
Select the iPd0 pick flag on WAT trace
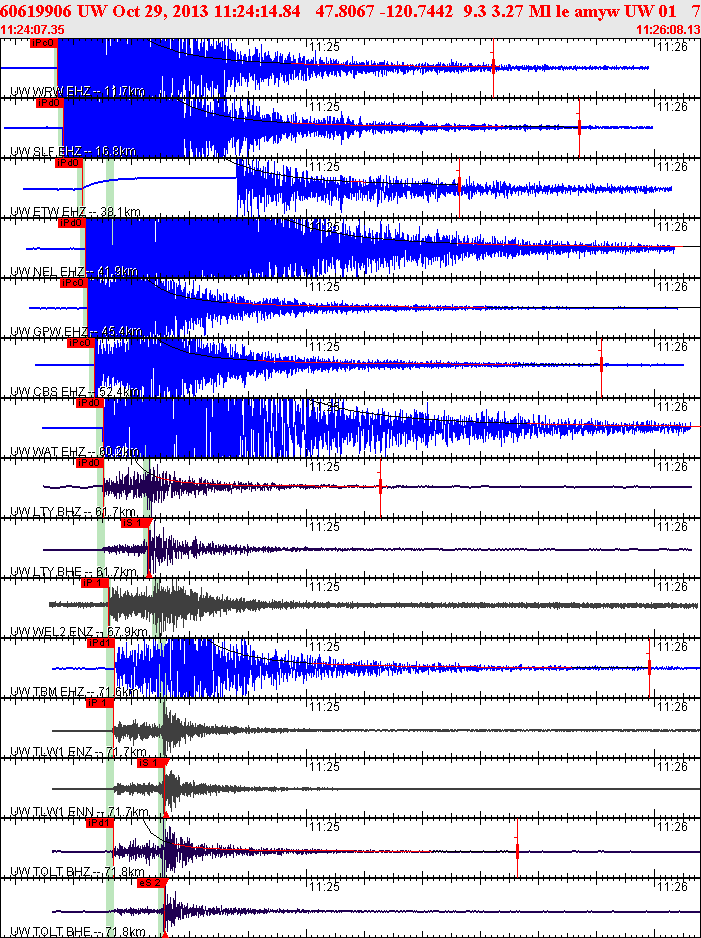(x=90, y=403)
